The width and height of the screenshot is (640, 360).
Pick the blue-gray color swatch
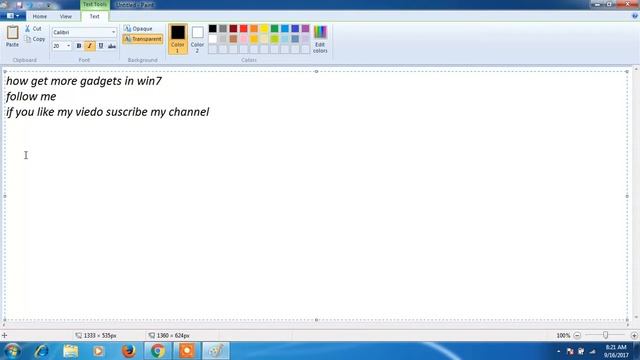coord(295,39)
